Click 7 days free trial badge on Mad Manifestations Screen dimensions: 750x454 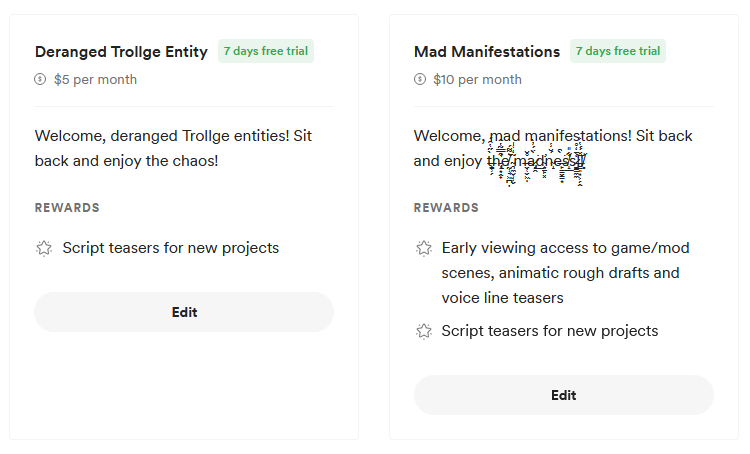[x=618, y=51]
